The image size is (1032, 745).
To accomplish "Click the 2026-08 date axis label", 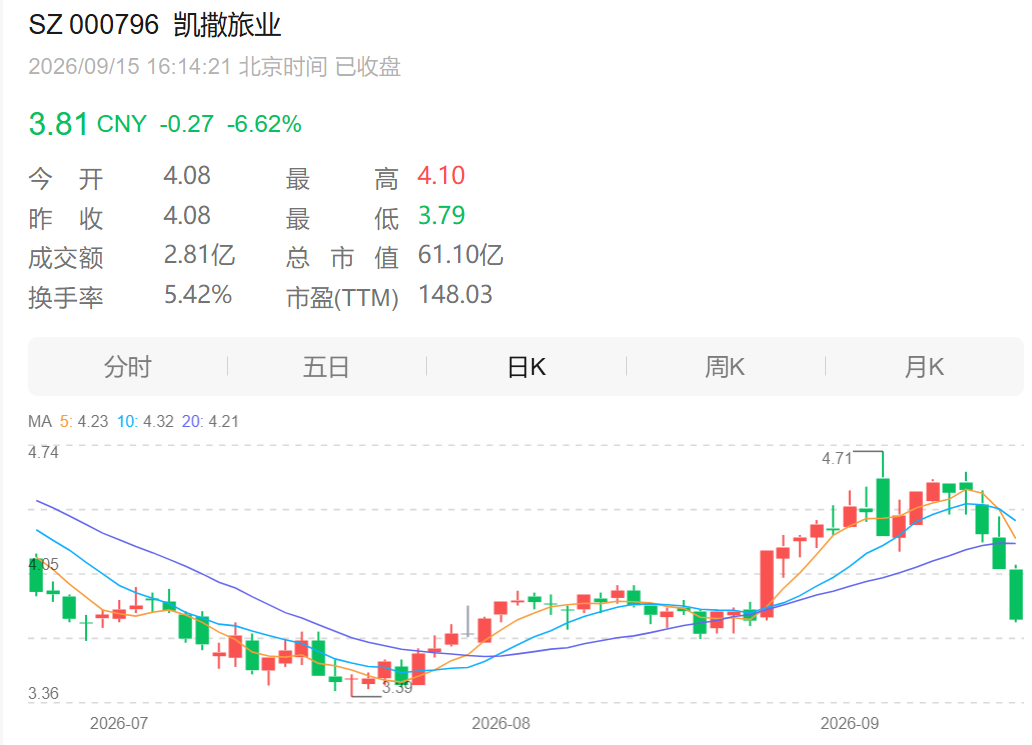I will tap(500, 723).
